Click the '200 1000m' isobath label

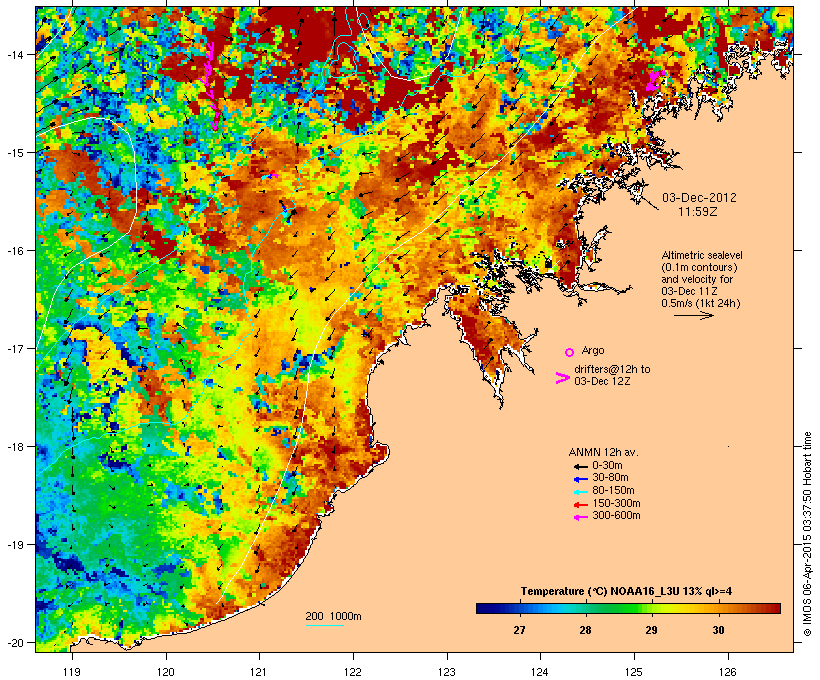(x=333, y=616)
